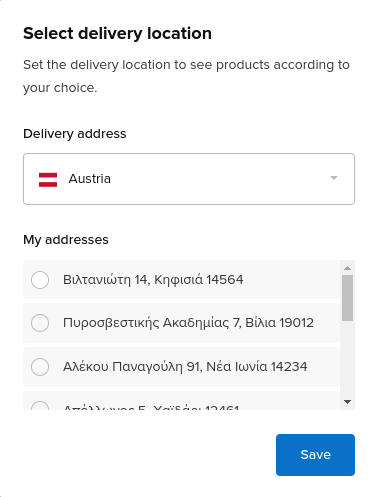This screenshot has height=497, width=373.
Task: Click the address list scrollbar thumb
Action: click(x=347, y=298)
